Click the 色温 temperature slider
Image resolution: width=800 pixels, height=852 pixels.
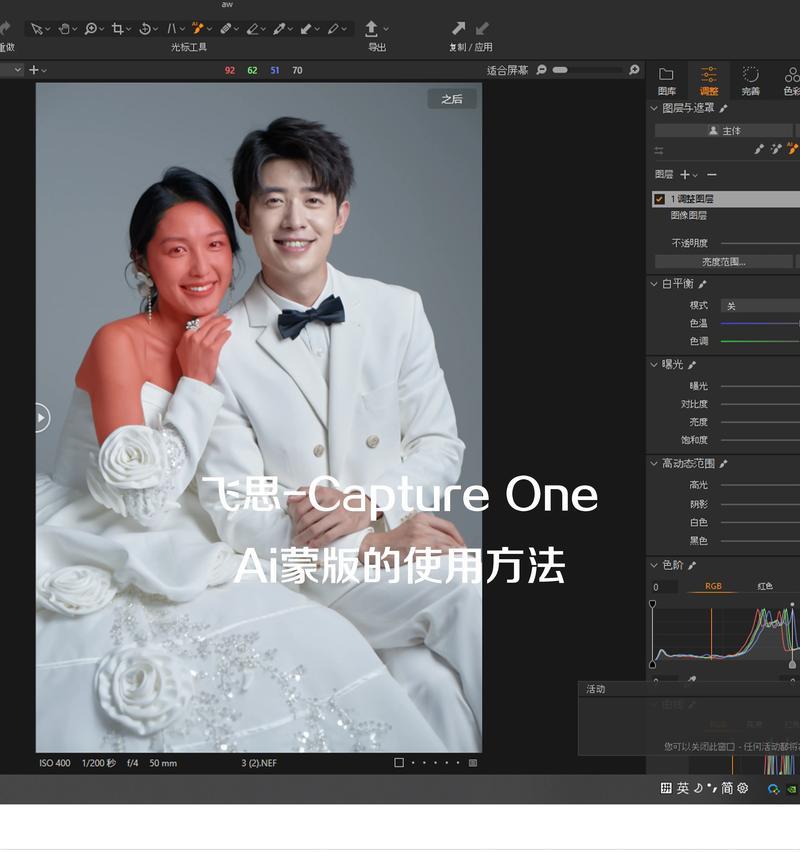coord(760,323)
